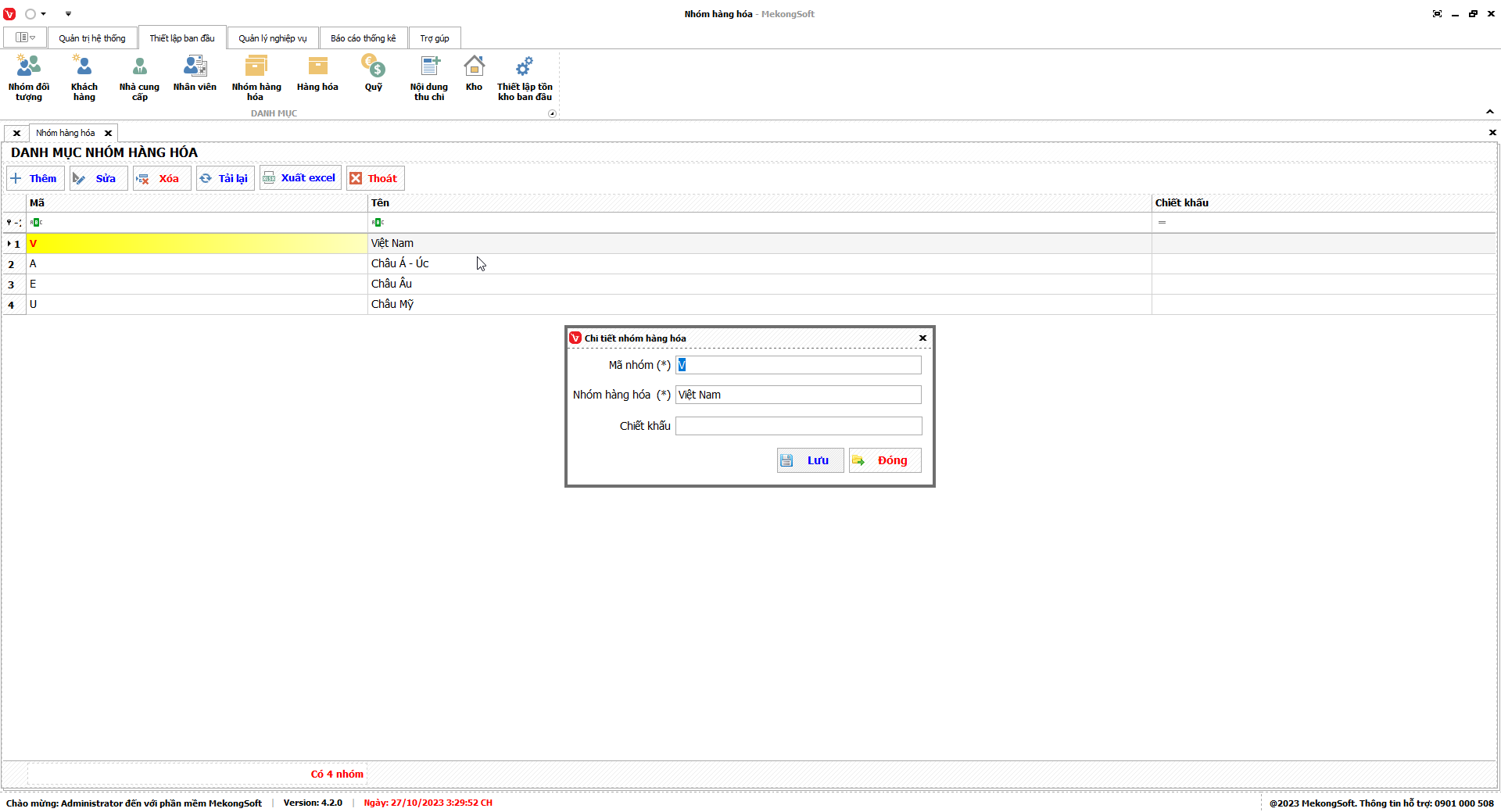Click Tải lại to reload list
The width and height of the screenshot is (1501, 812).
225,178
